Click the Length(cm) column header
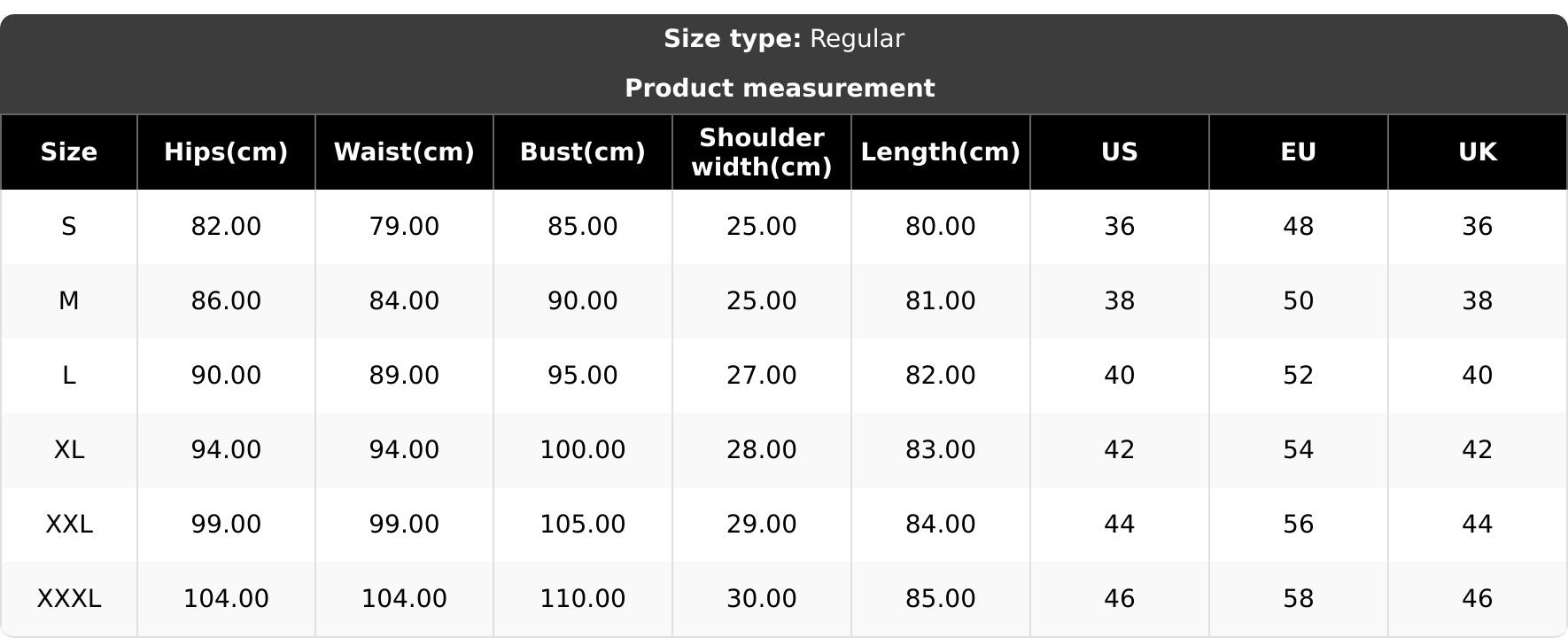Viewport: 1568px width, 638px height. pyautogui.click(x=940, y=152)
